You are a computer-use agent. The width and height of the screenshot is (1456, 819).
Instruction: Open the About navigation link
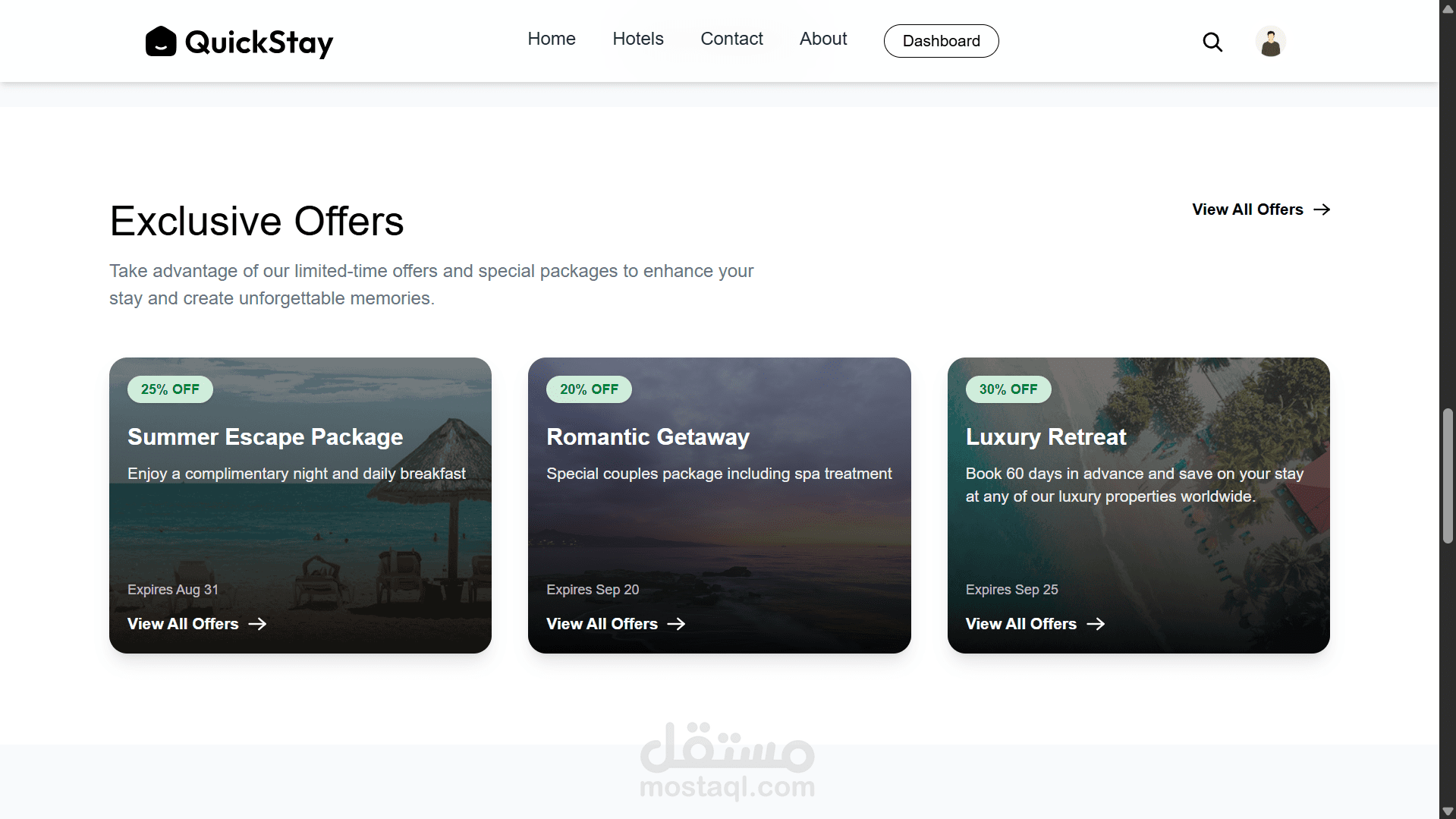pos(823,39)
